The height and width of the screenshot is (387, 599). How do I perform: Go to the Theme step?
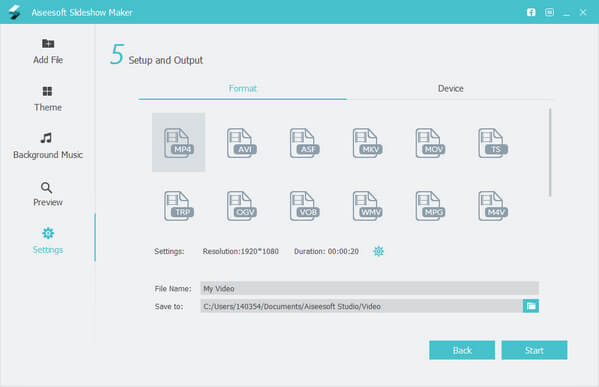tap(48, 99)
